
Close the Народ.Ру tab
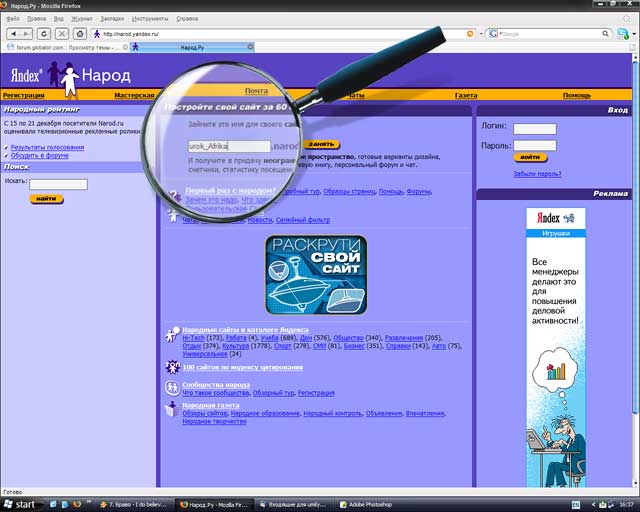pyautogui.click(x=251, y=47)
